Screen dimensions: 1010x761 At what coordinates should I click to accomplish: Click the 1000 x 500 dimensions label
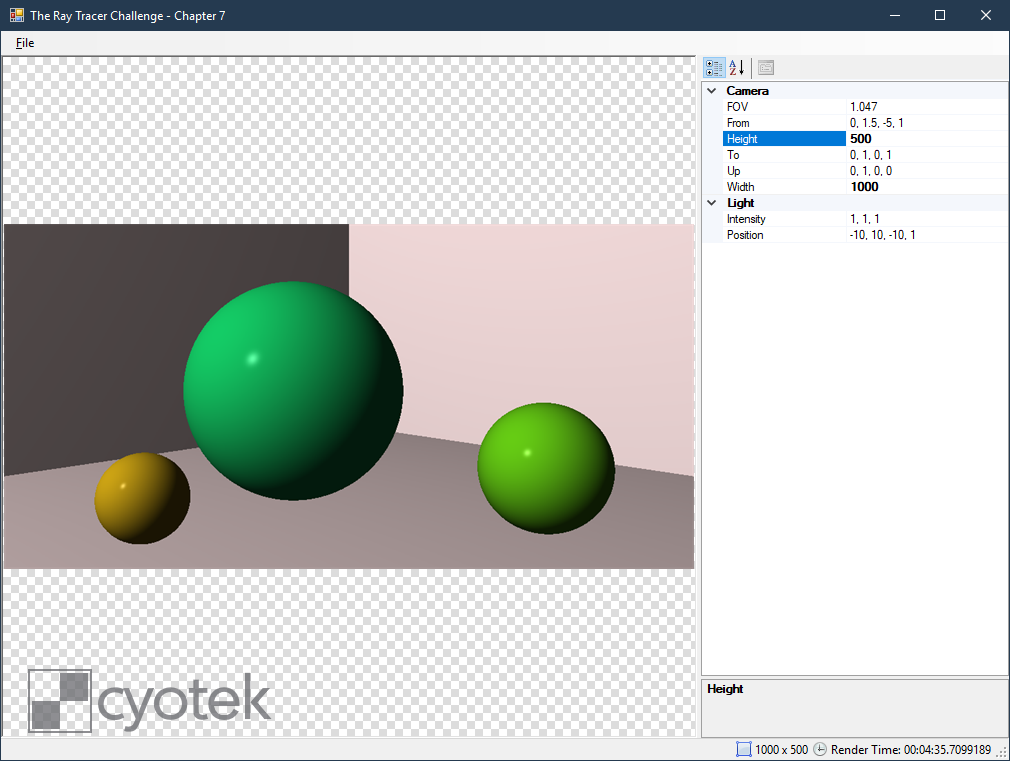[781, 749]
